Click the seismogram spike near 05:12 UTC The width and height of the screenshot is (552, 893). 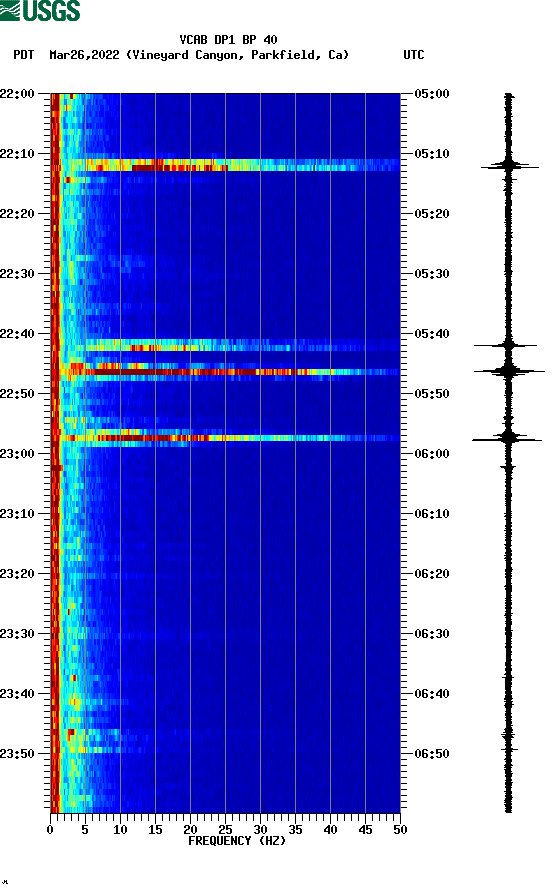point(509,166)
